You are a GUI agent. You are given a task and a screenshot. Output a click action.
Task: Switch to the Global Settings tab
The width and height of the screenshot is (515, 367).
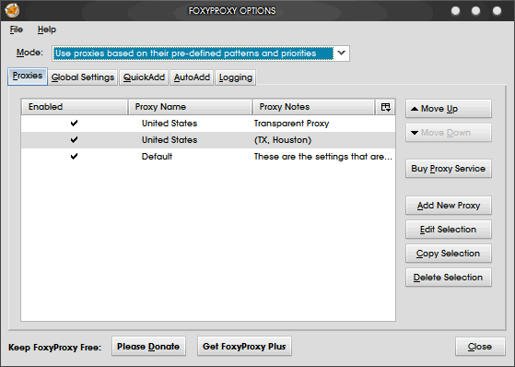[x=83, y=77]
